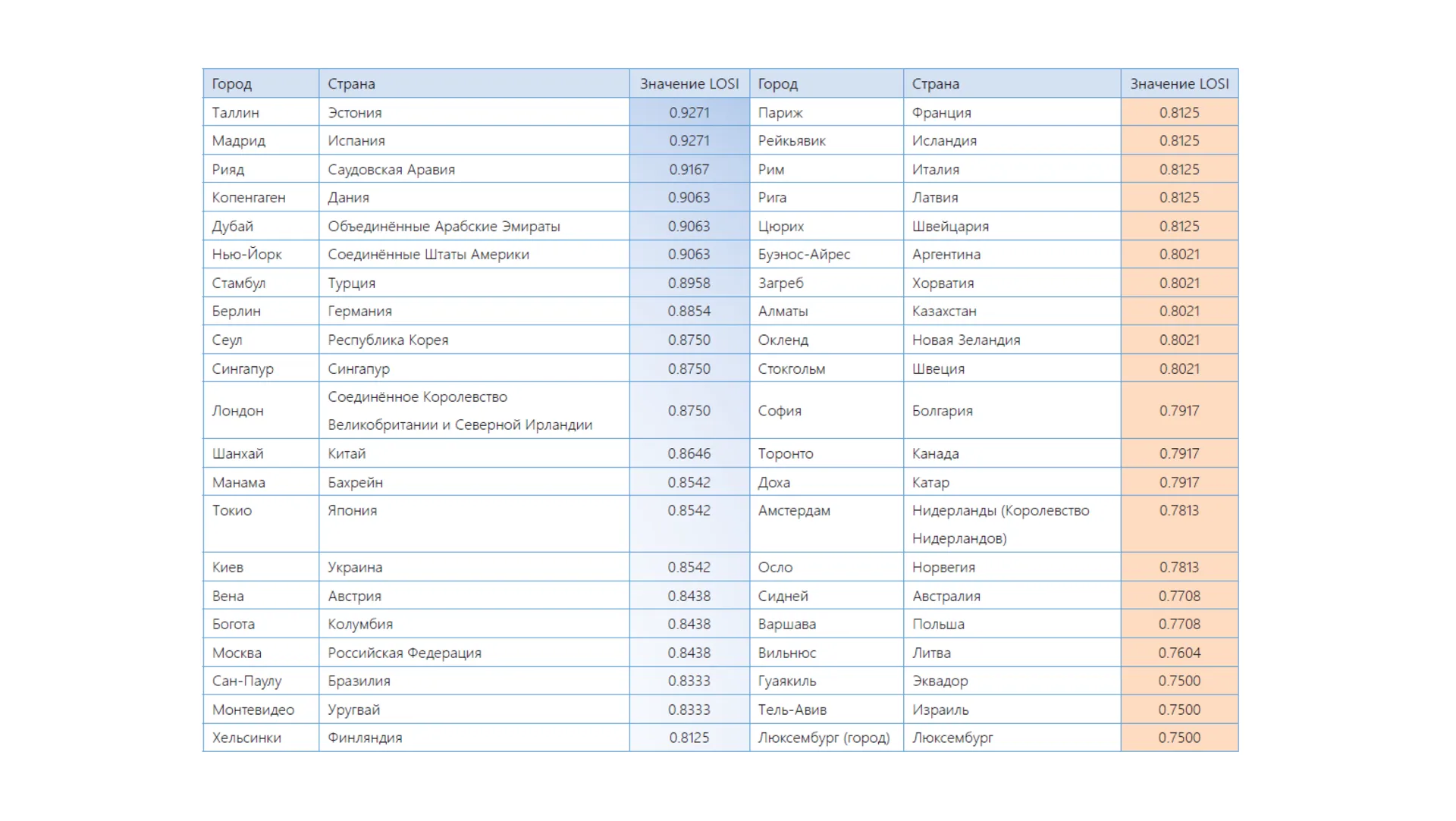
Task: Select the Токио city cell
Action: point(261,524)
